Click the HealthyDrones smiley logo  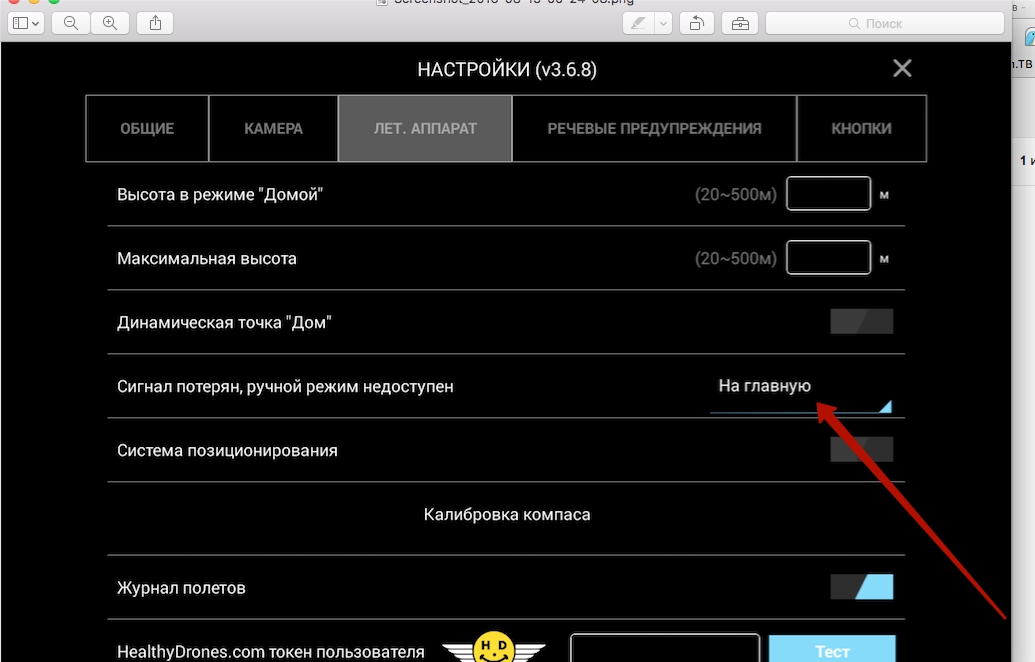pos(493,647)
